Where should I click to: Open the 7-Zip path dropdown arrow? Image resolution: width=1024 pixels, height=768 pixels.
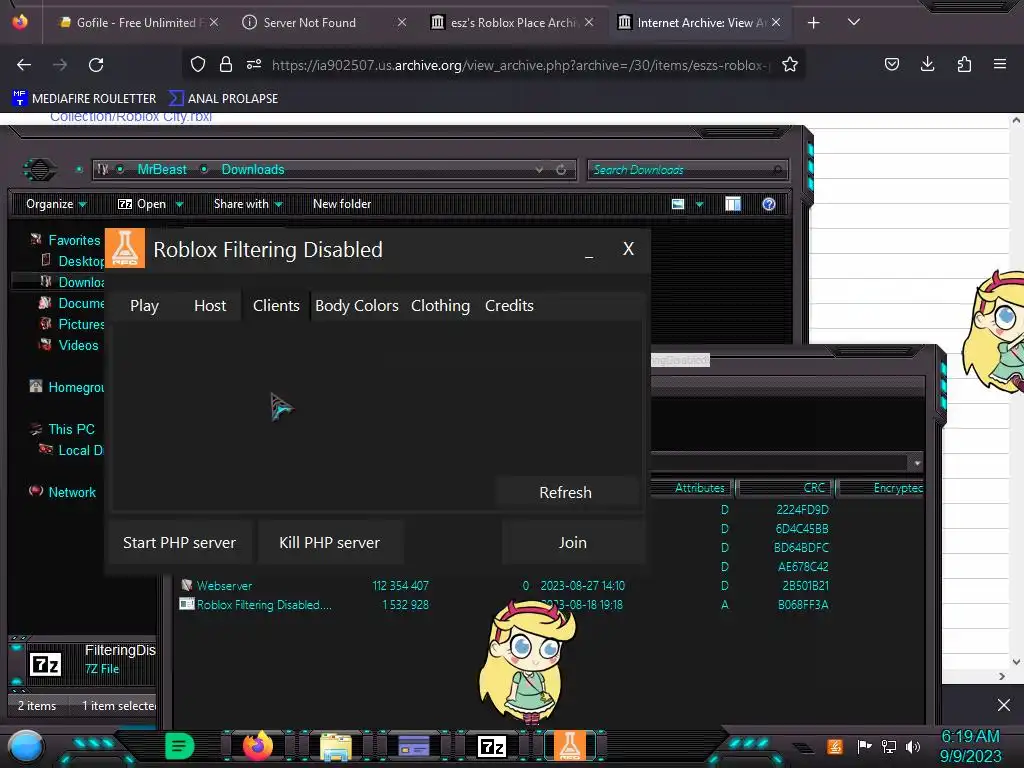tap(917, 463)
